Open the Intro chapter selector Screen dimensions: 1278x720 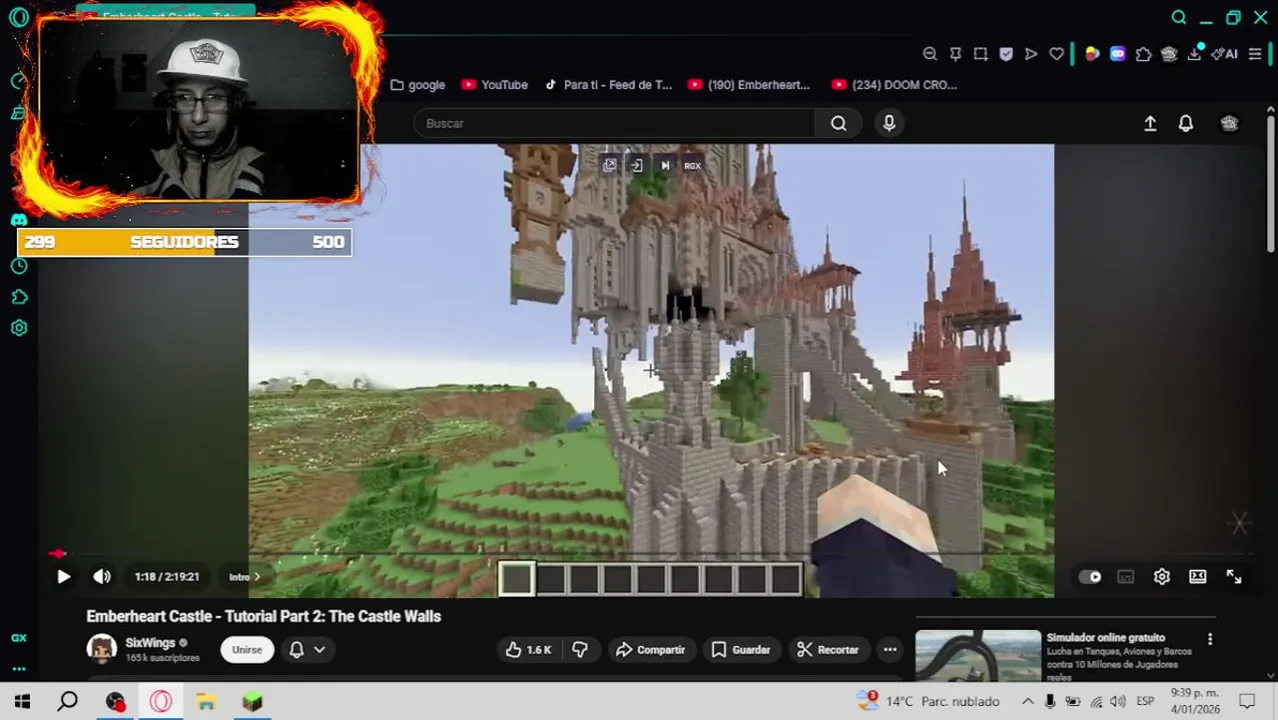[244, 577]
